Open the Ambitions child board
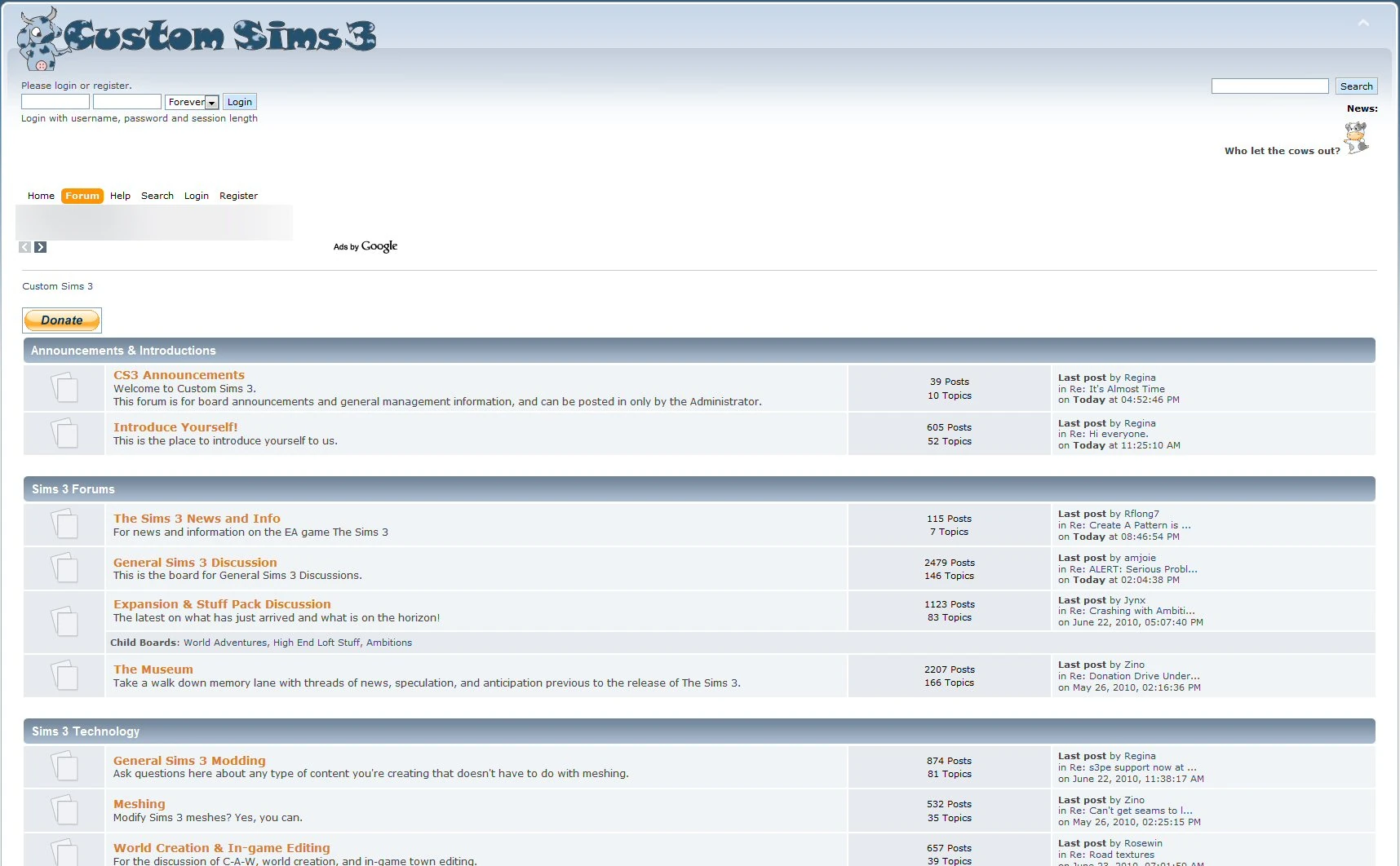The height and width of the screenshot is (866, 1400). [389, 643]
